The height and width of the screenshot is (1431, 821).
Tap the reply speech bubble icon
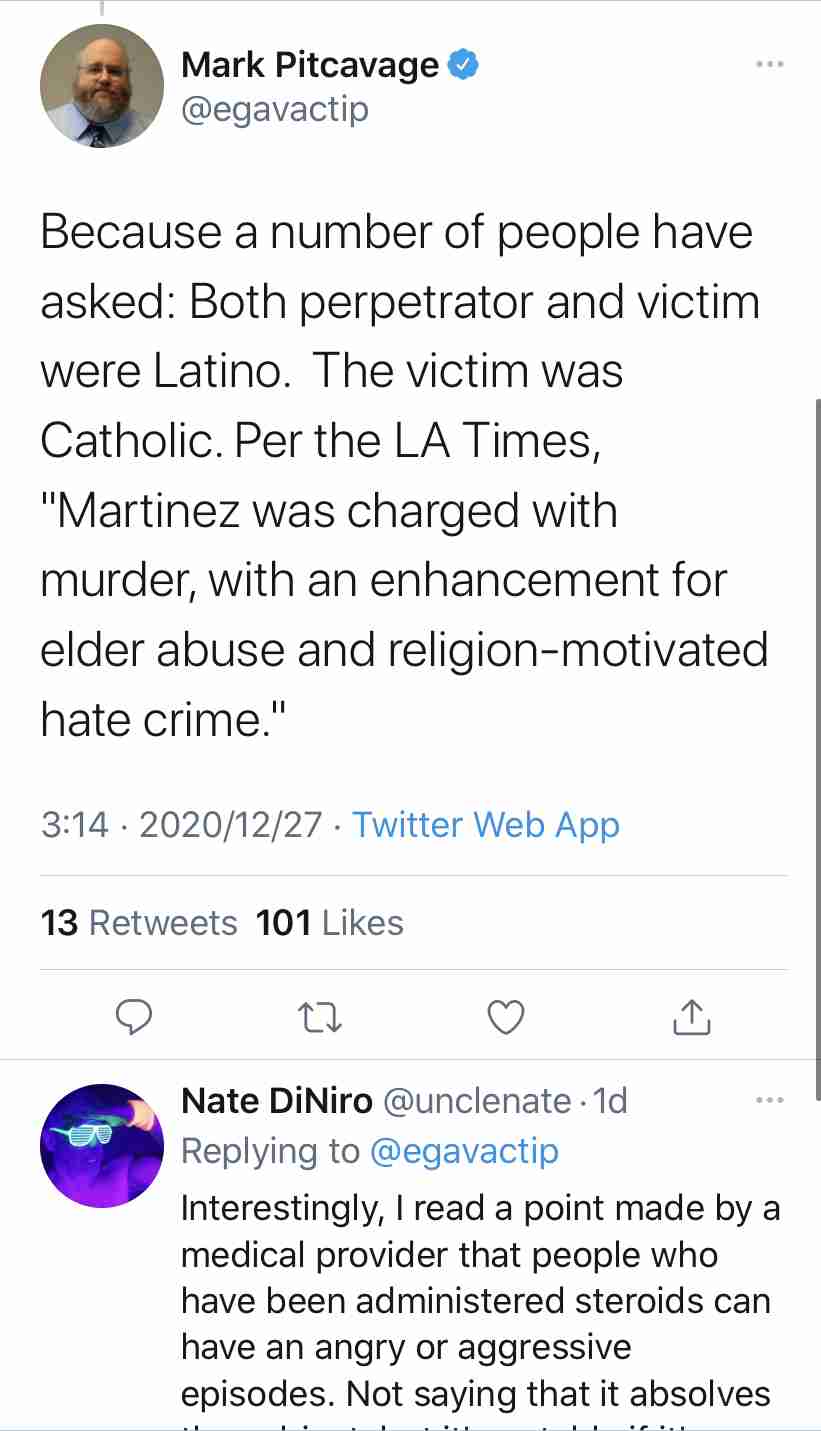pyautogui.click(x=134, y=1017)
